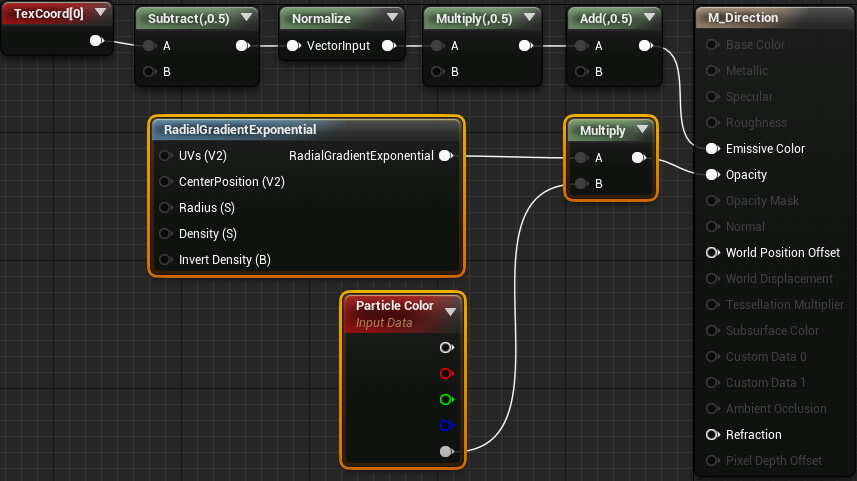Viewport: 857px width, 481px height.
Task: Click the TexCoord[0] output pin
Action: [x=97, y=40]
